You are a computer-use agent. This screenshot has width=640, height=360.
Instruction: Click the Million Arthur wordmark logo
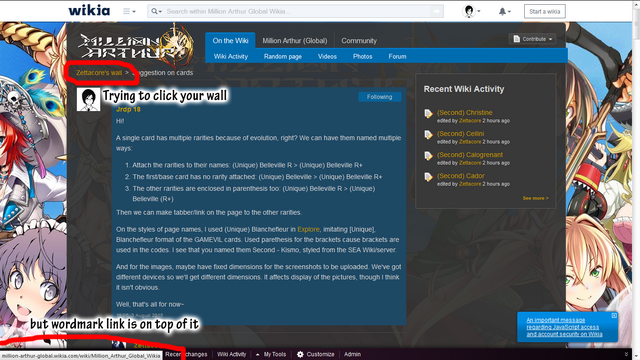(x=136, y=46)
